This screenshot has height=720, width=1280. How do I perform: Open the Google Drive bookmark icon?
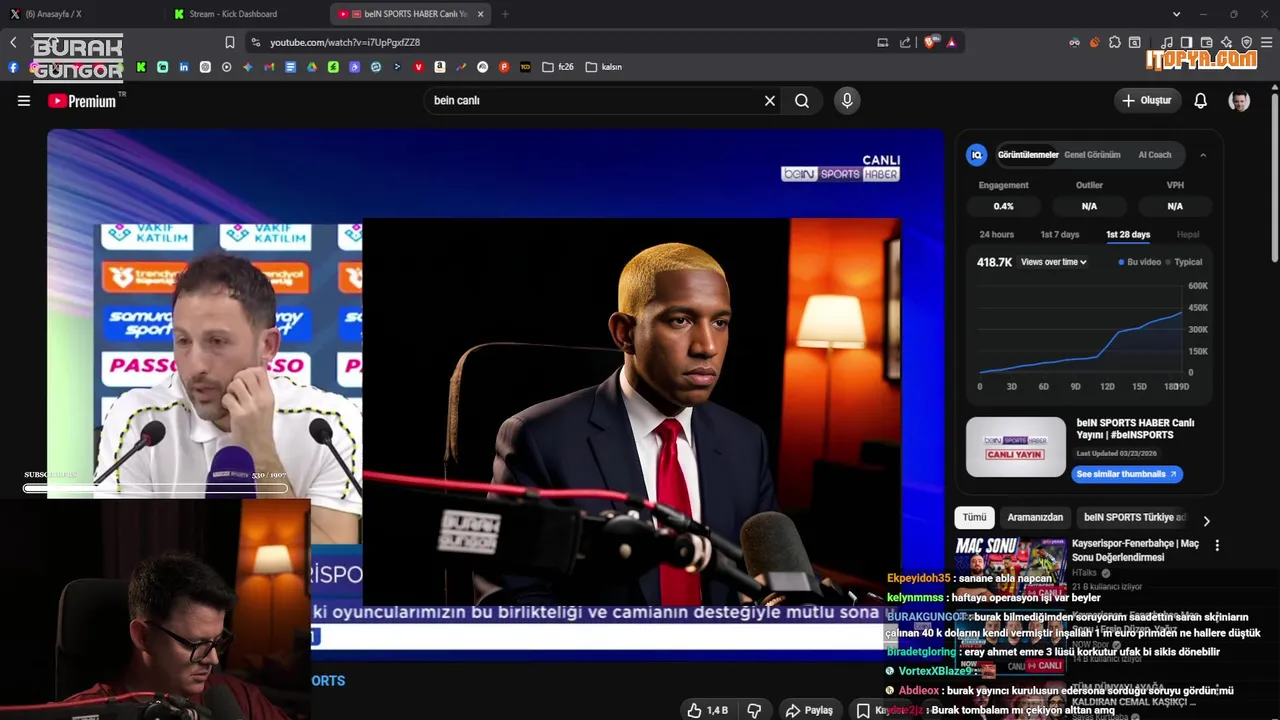click(x=312, y=67)
